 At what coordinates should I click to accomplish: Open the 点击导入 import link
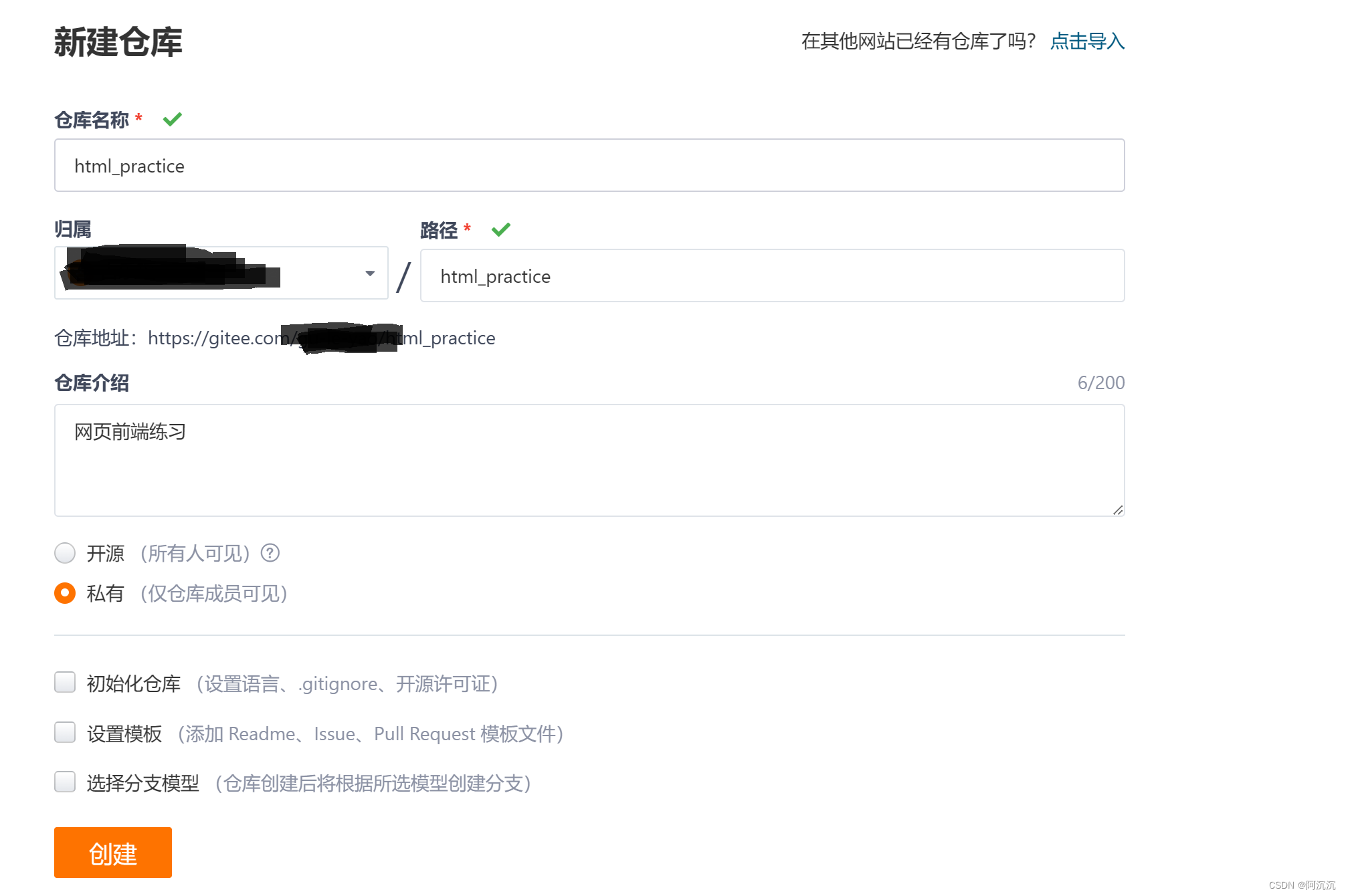coord(1087,41)
